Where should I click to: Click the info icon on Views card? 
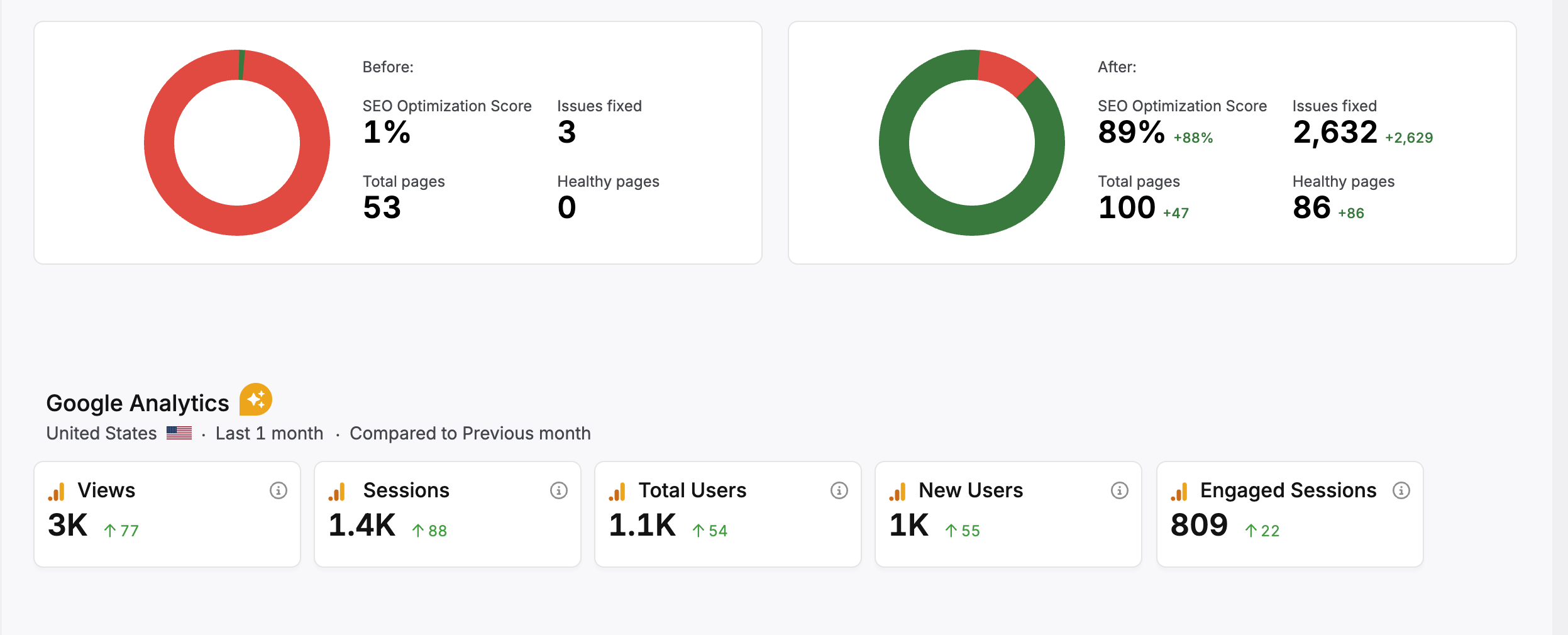[x=278, y=490]
